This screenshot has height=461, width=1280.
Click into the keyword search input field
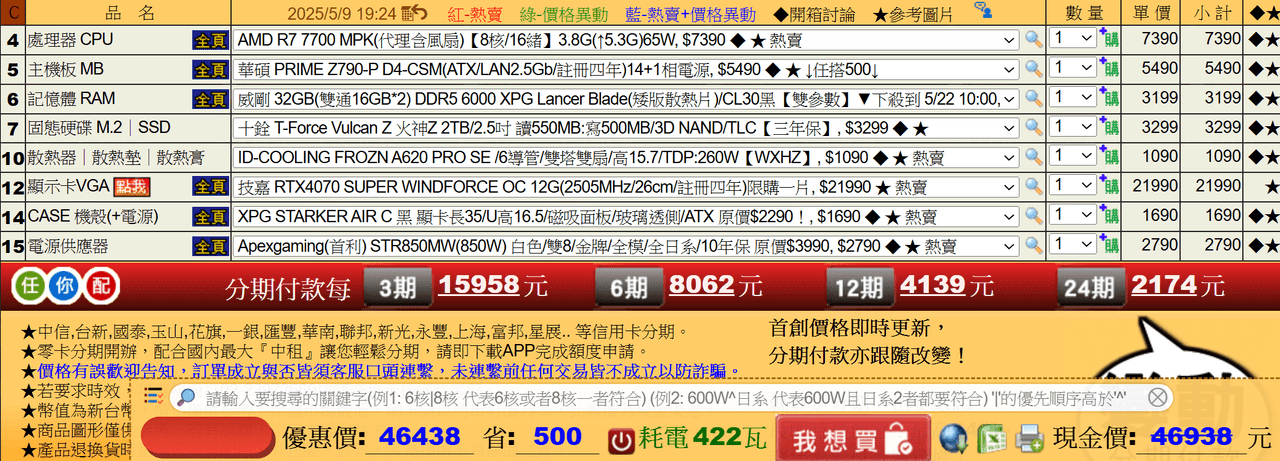[x=672, y=397]
